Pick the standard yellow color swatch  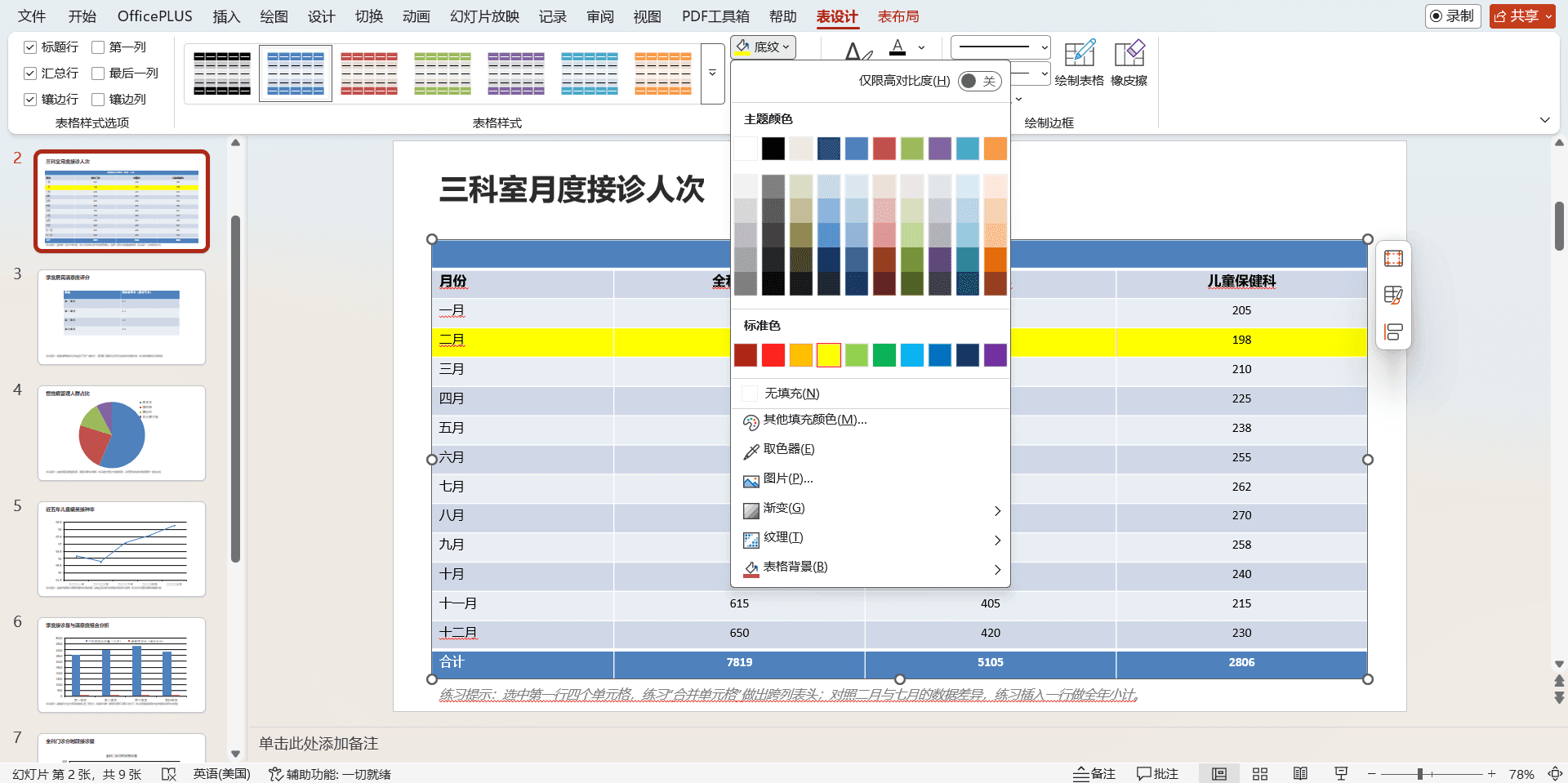pyautogui.click(x=829, y=355)
